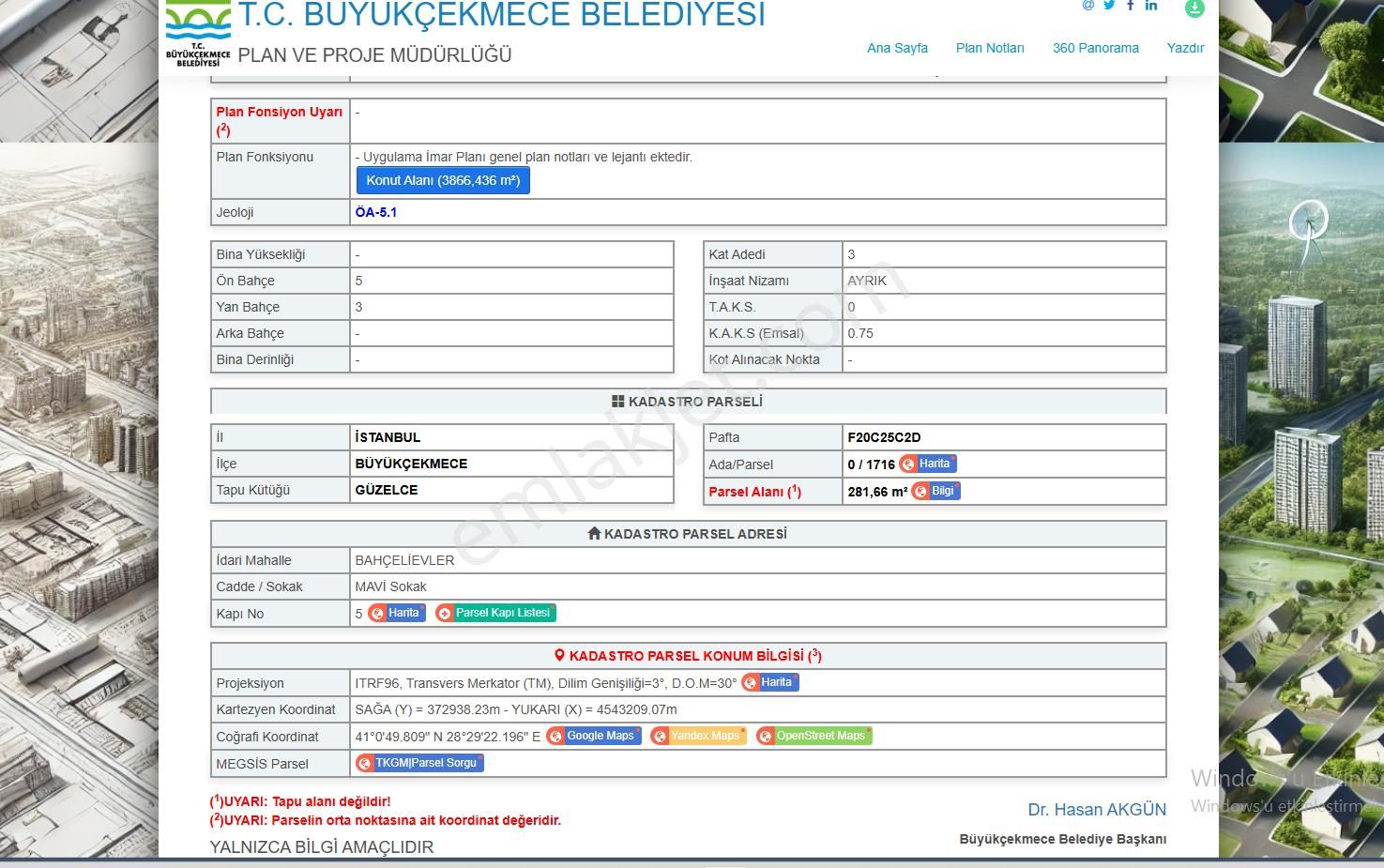Image resolution: width=1384 pixels, height=868 pixels.
Task: Open Google Maps coordinate link
Action: coord(594,736)
